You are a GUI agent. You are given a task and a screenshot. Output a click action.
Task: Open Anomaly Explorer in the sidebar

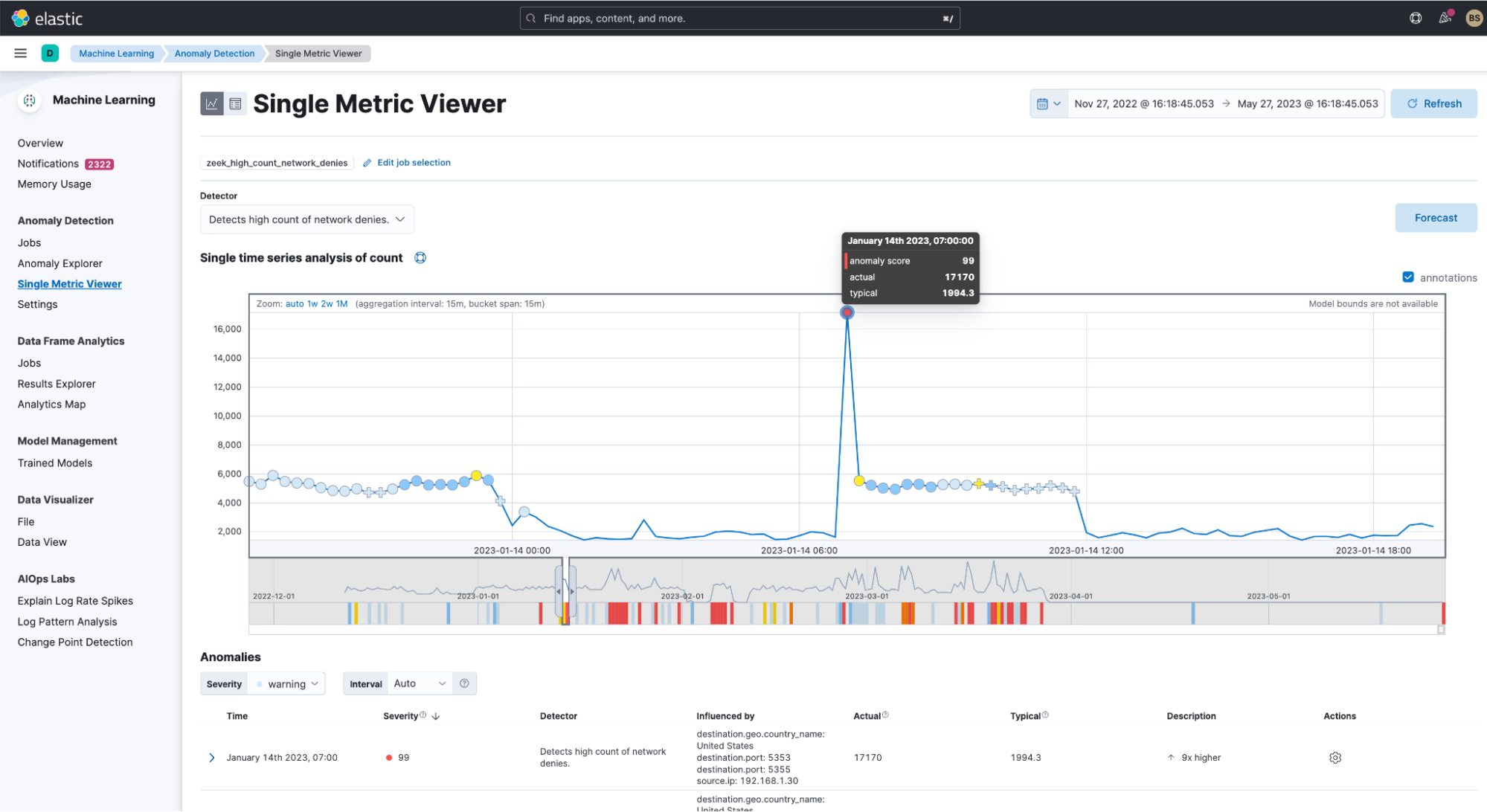point(60,263)
